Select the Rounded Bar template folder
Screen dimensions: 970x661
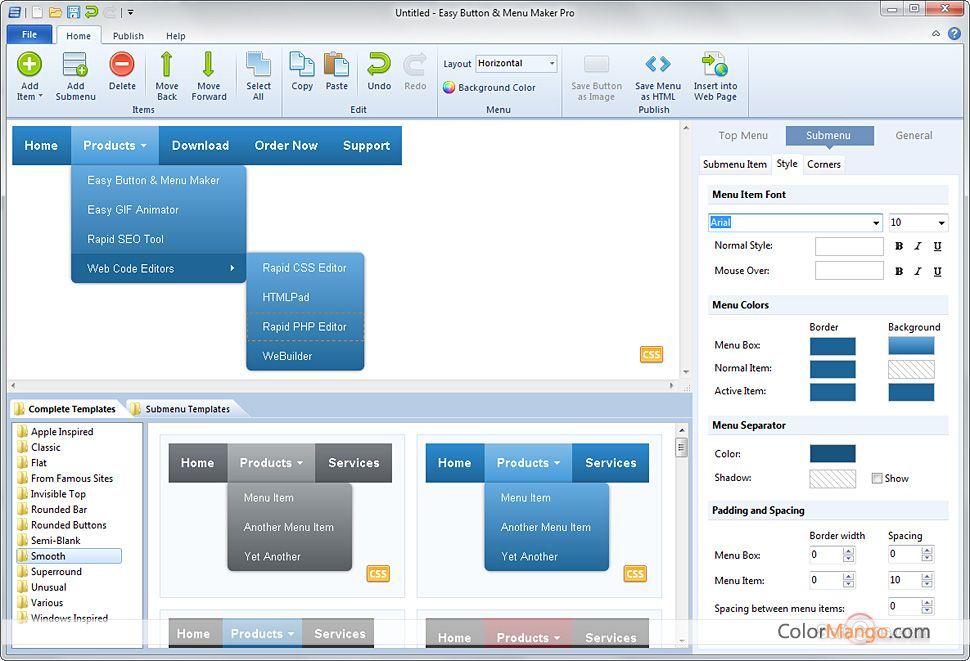(x=59, y=510)
